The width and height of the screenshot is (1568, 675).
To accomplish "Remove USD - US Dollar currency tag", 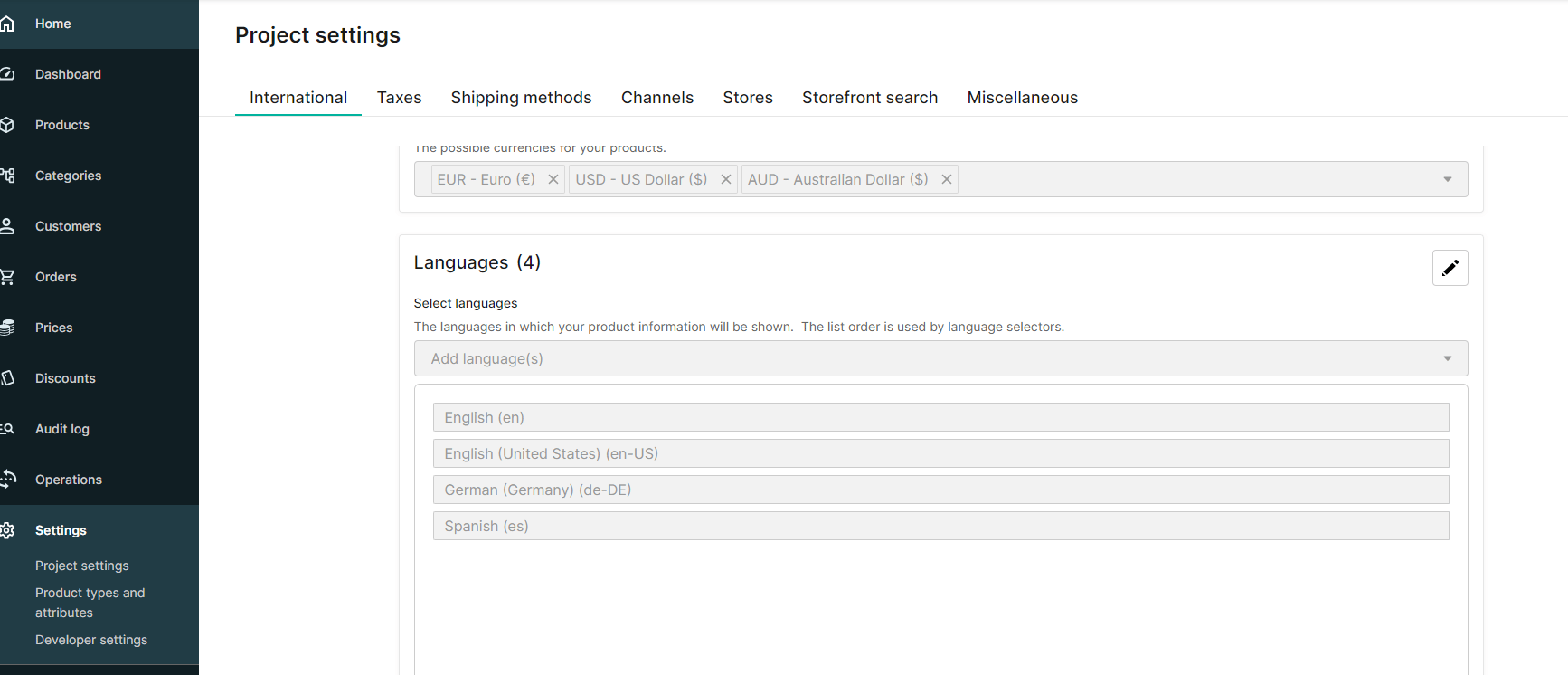I will pos(725,179).
